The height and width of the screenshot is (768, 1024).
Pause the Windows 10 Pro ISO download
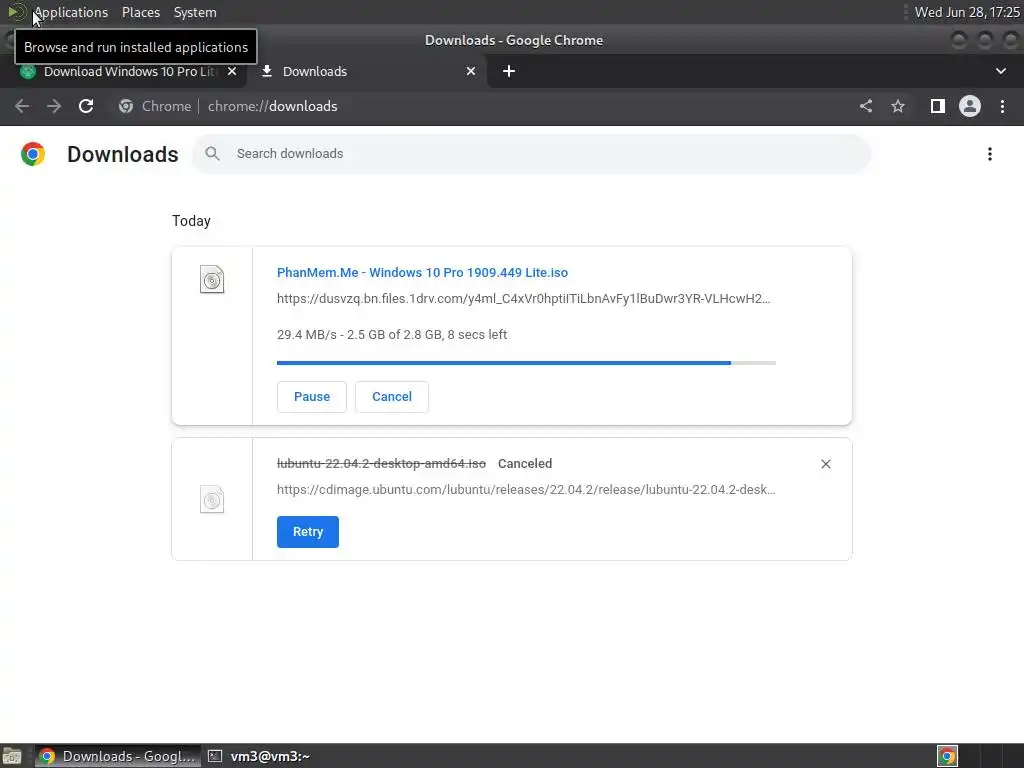[312, 397]
